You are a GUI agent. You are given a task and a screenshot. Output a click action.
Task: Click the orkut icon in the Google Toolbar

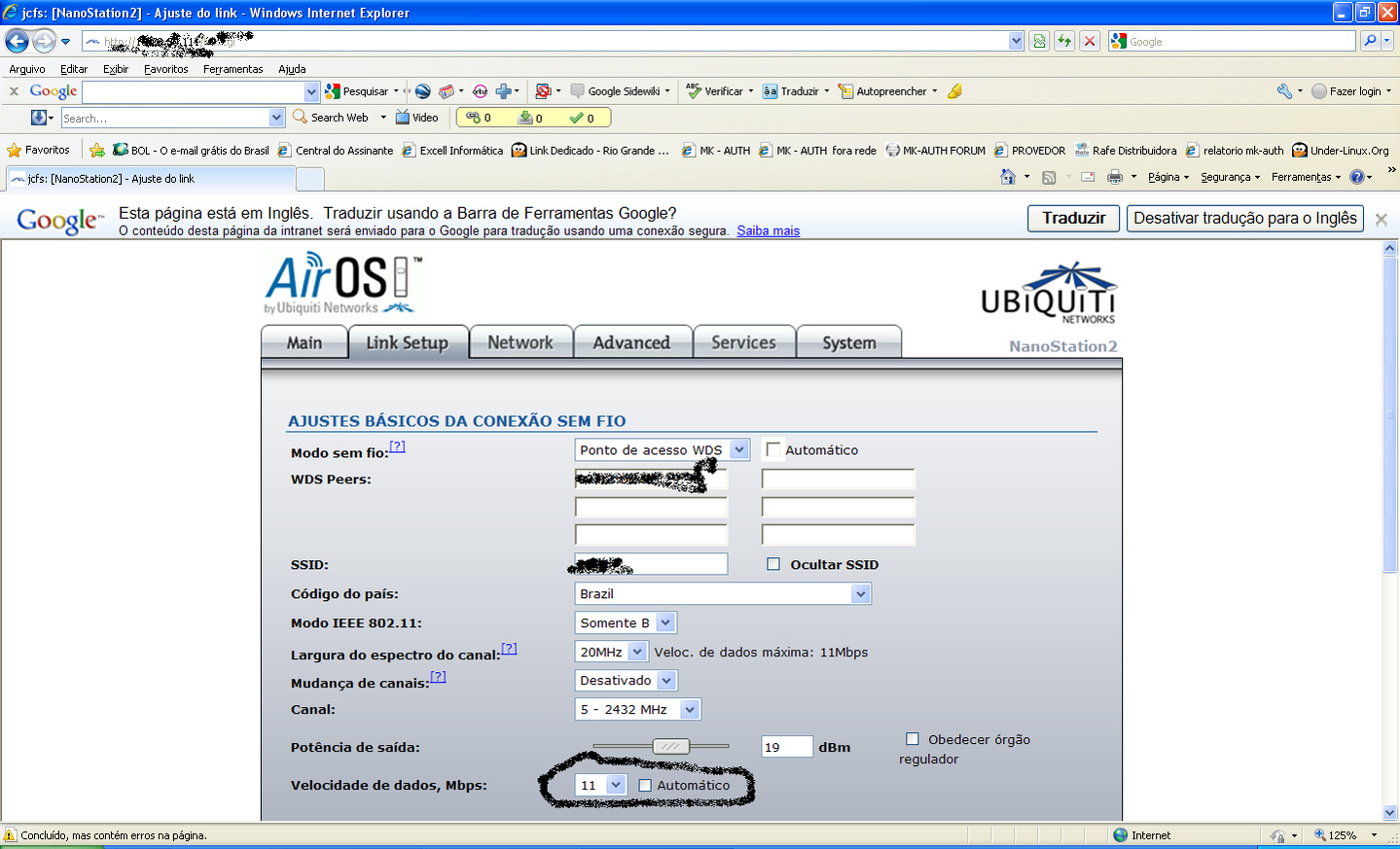[480, 91]
